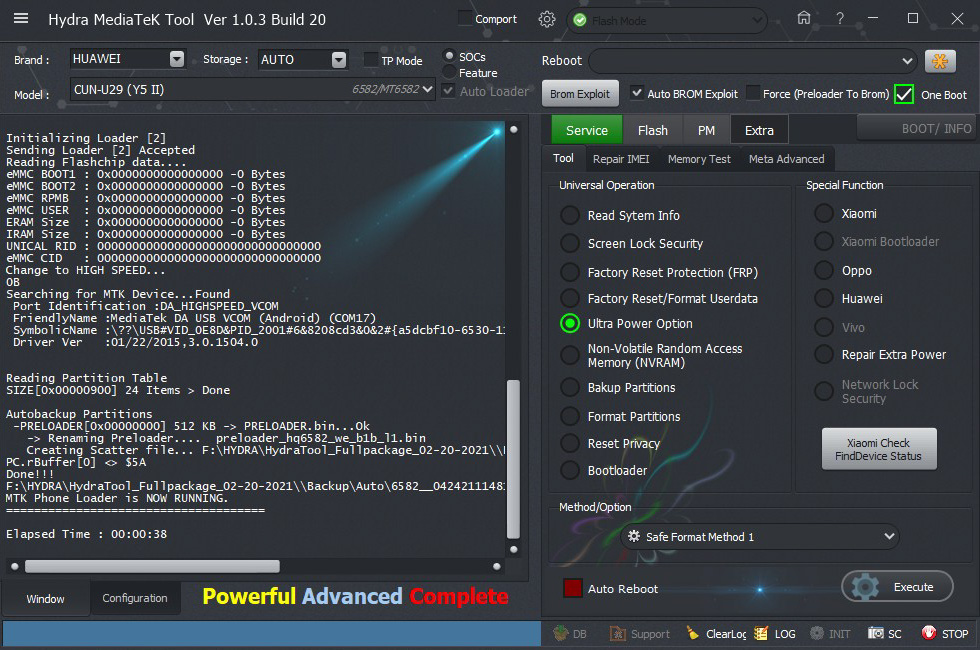Click the red STOP icon
The width and height of the screenshot is (980, 650).
929,633
